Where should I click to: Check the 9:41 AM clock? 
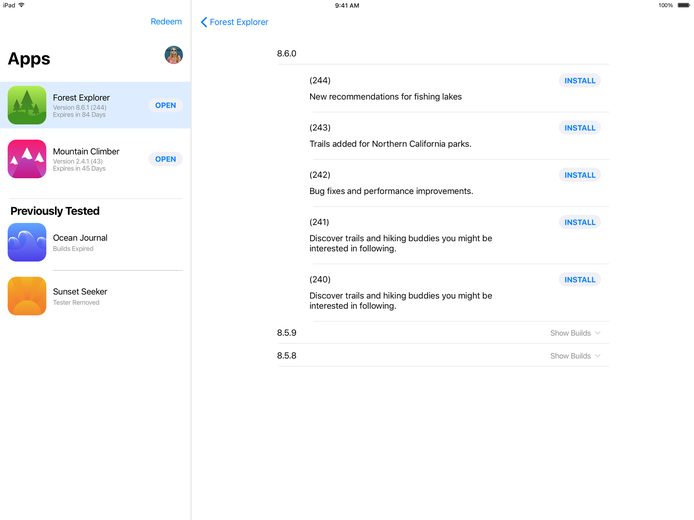click(x=347, y=5)
